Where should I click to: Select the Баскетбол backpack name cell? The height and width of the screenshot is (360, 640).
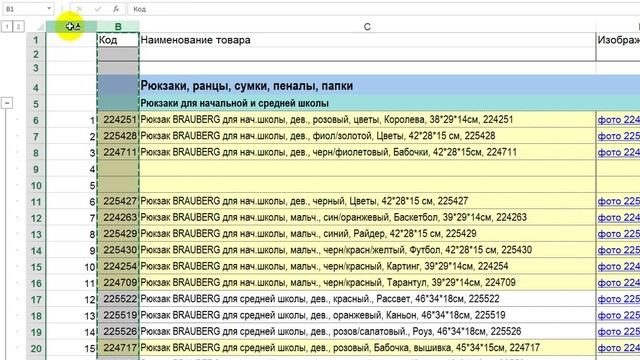click(x=367, y=218)
